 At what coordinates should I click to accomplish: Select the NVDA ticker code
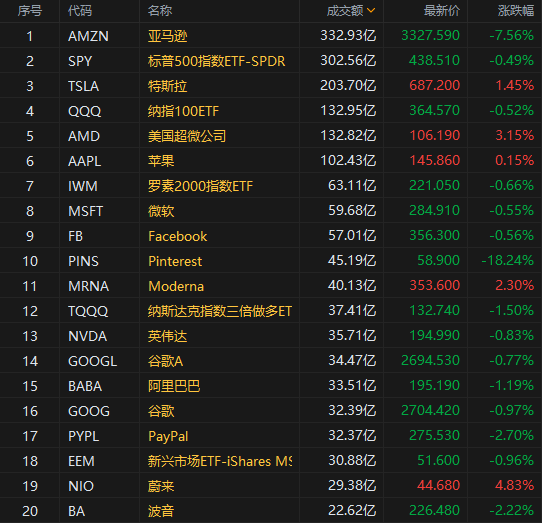point(87,336)
